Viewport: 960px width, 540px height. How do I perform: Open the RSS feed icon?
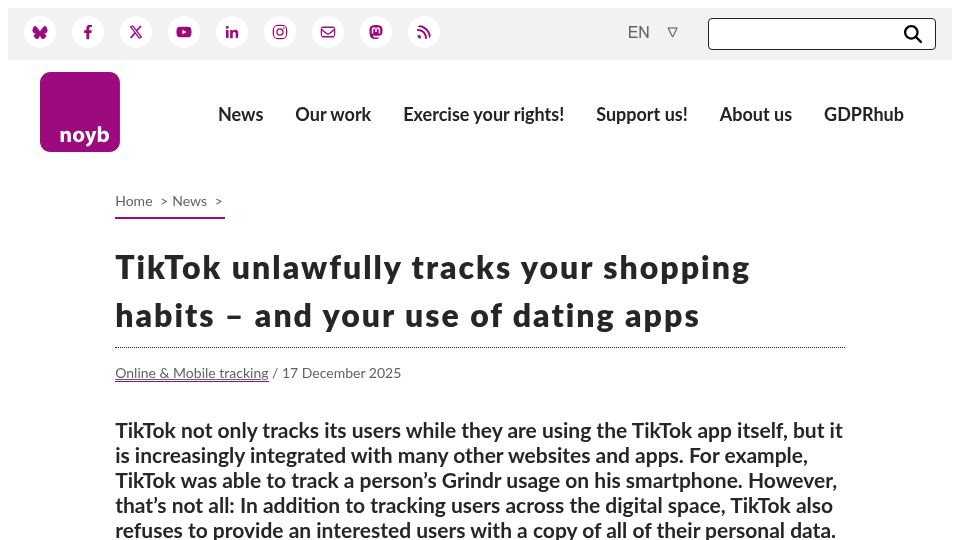424,32
